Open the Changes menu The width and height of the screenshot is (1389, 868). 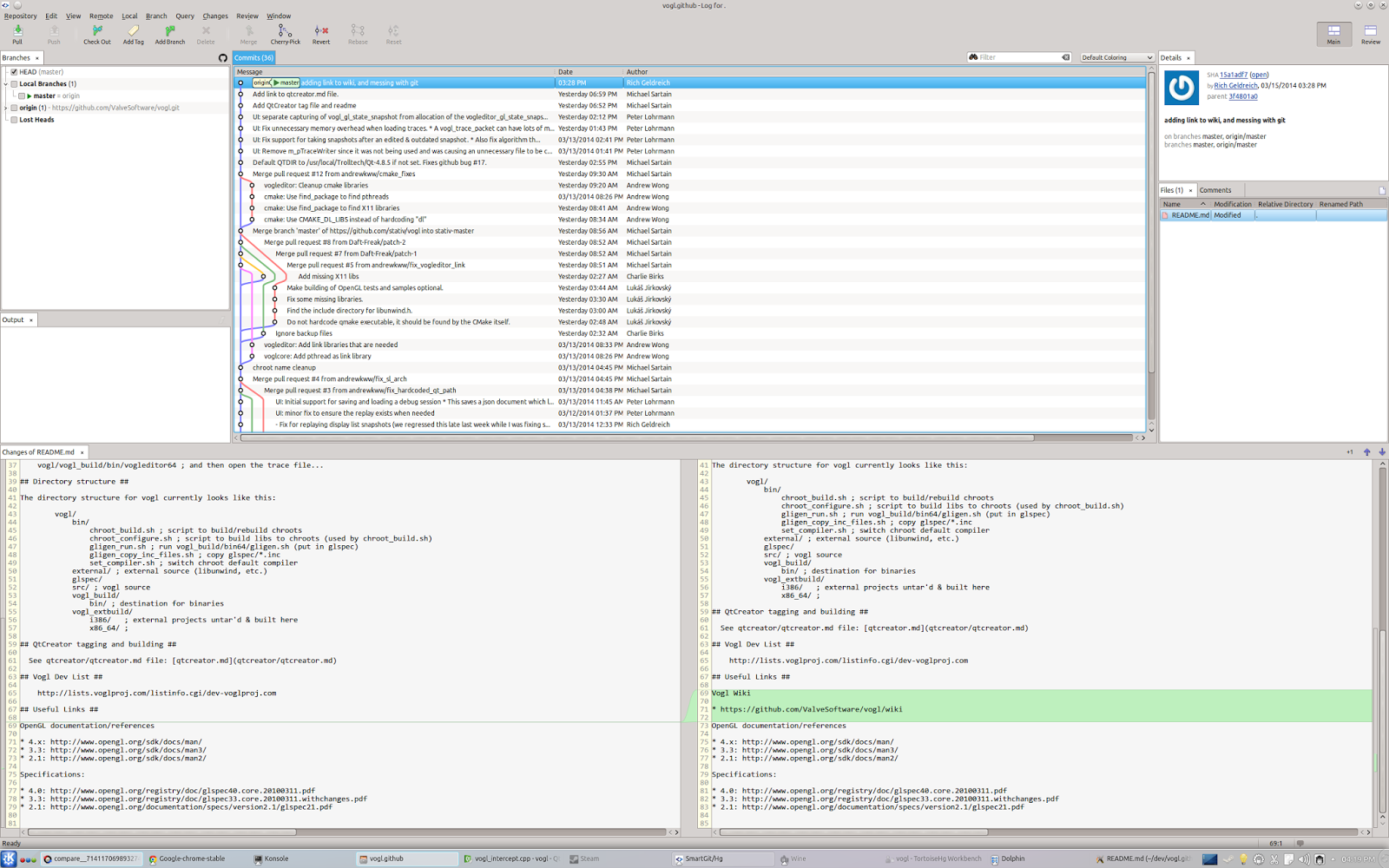215,16
